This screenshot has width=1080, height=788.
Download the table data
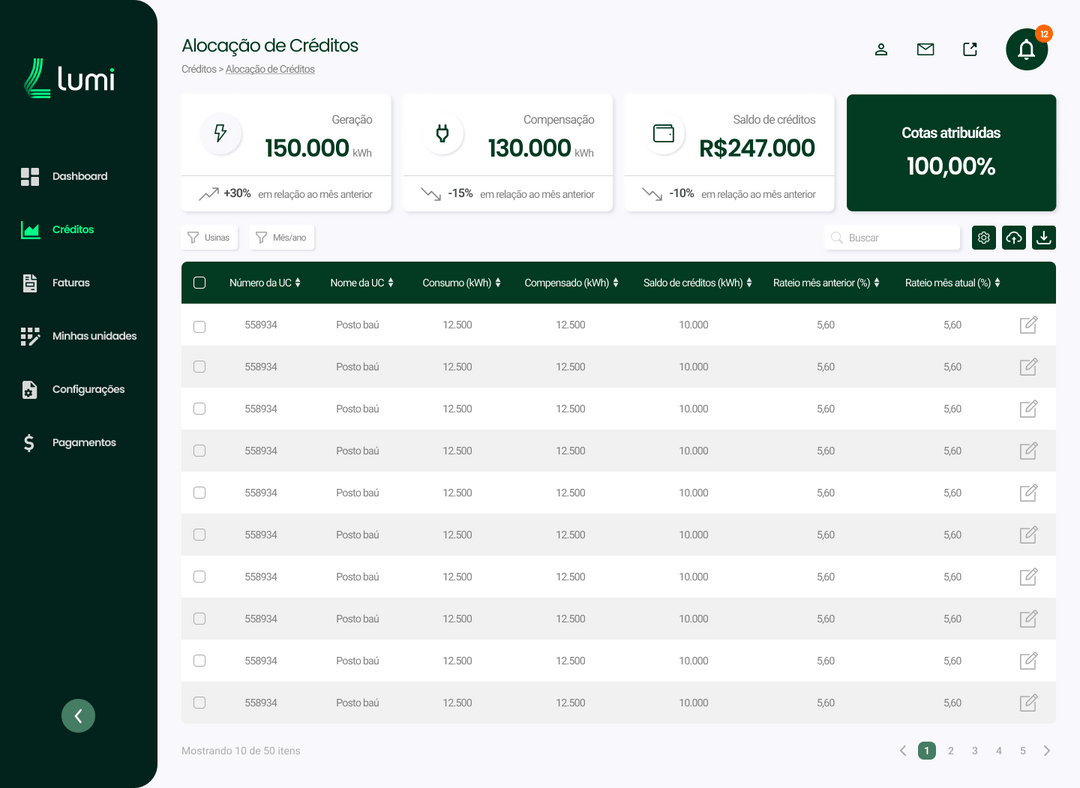tap(1043, 237)
